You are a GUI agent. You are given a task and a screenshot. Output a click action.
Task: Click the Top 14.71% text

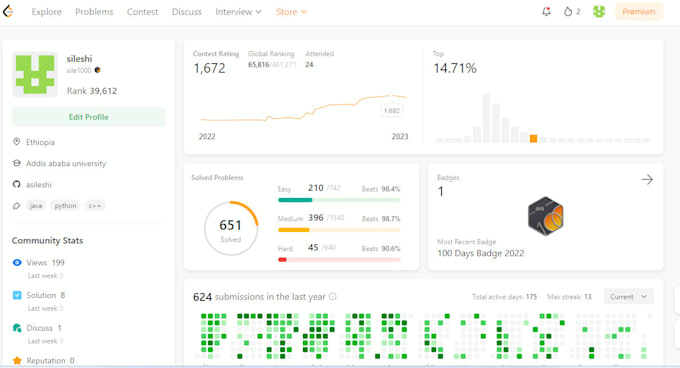tap(454, 68)
